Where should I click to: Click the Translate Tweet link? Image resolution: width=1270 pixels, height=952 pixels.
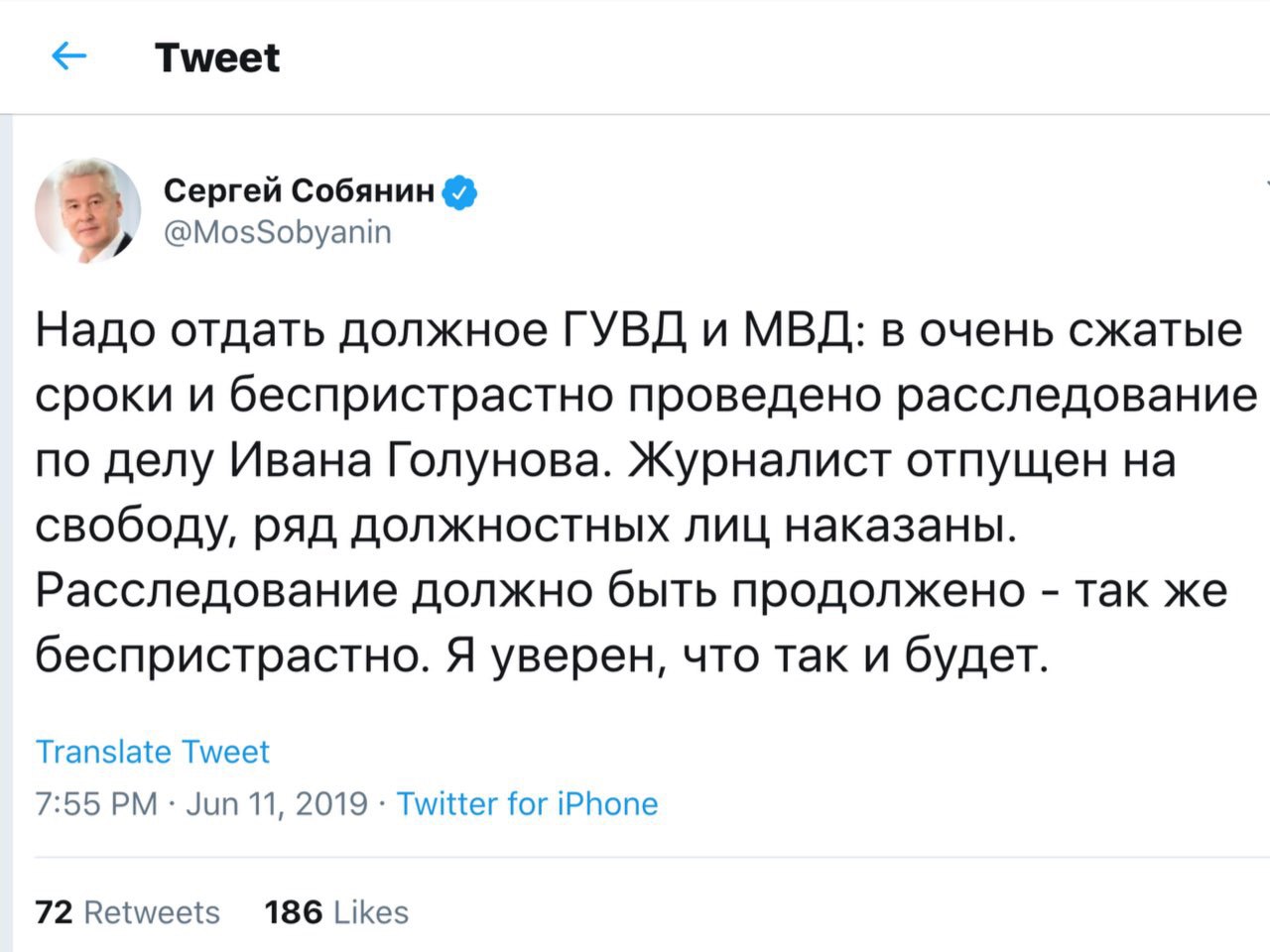coord(153,752)
